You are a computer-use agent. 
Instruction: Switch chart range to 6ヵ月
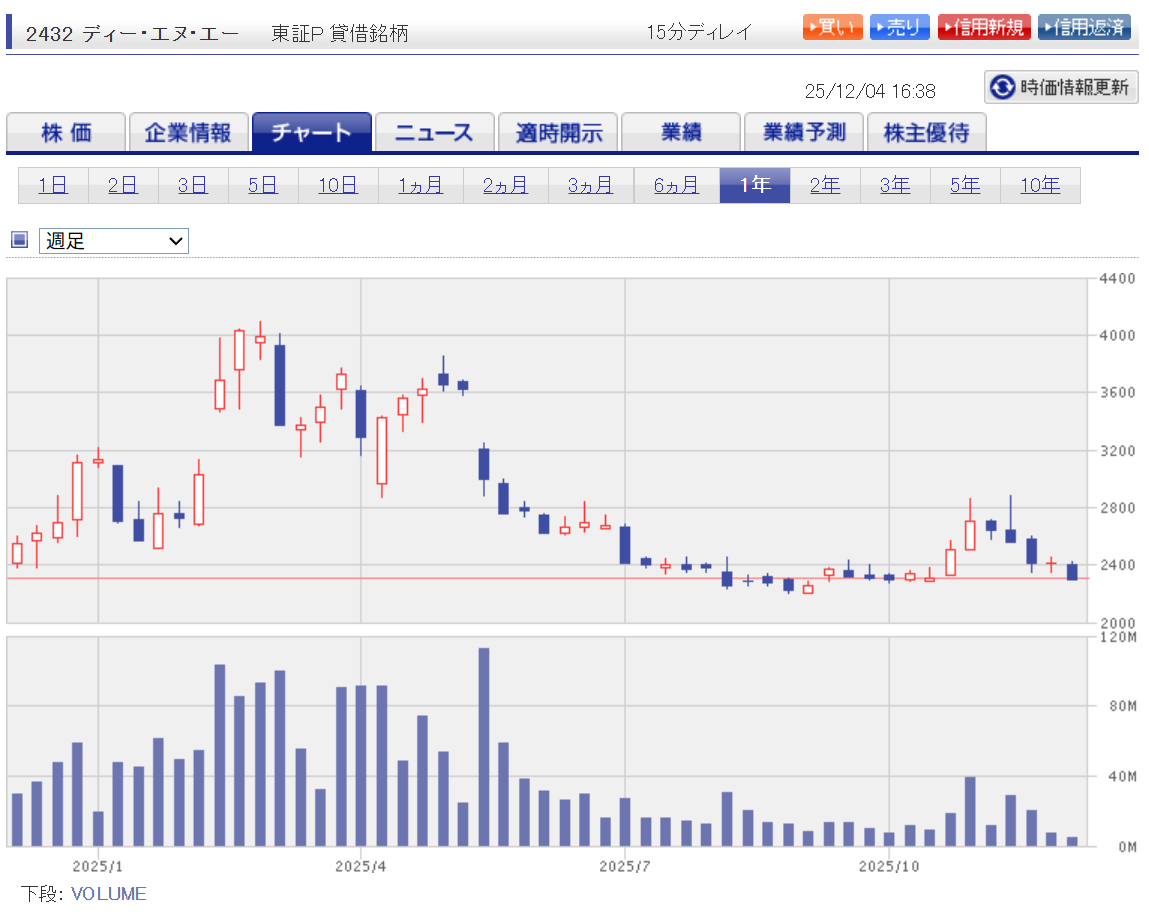pos(676,185)
